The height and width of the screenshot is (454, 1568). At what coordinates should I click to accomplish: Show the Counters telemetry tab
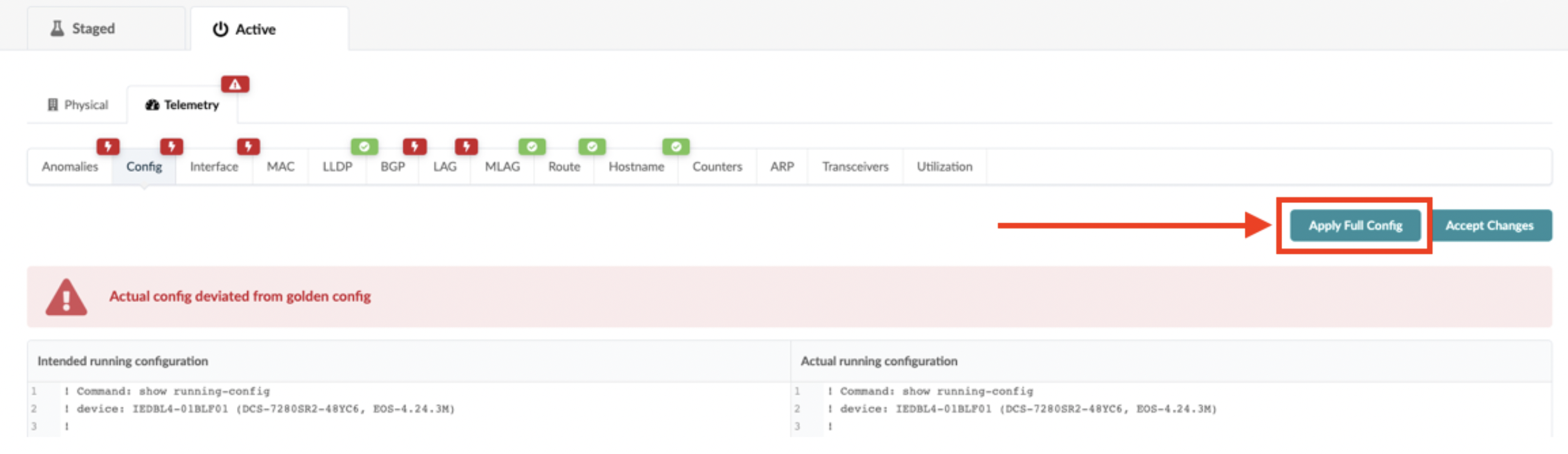717,167
